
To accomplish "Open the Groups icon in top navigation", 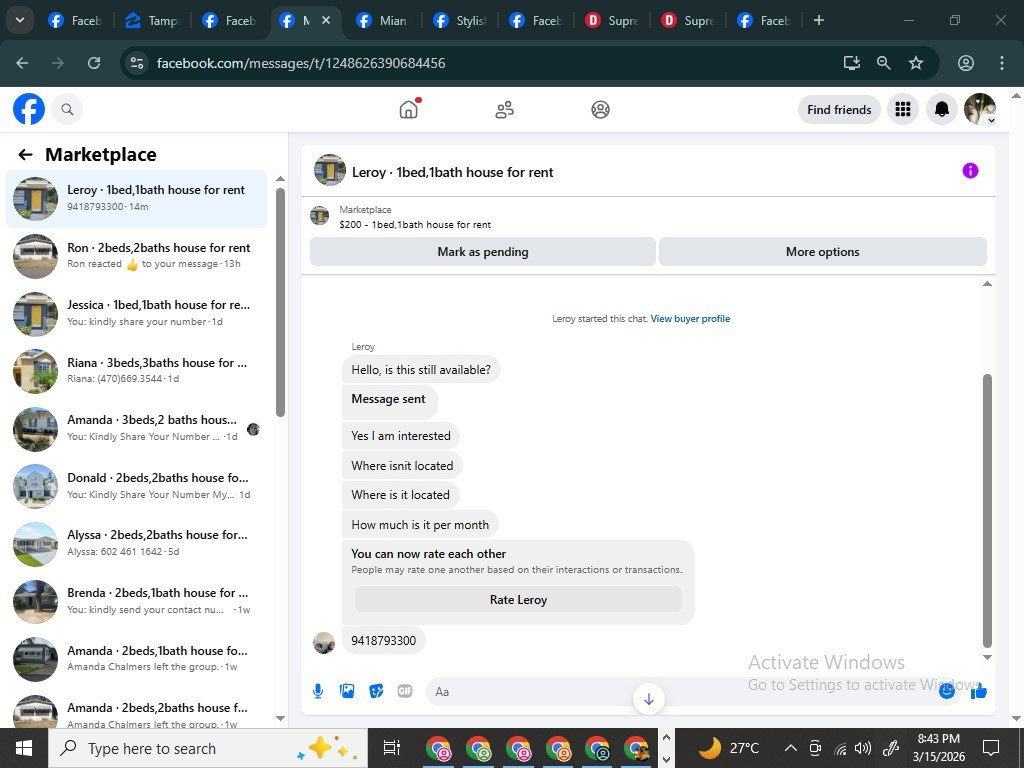I will point(600,109).
